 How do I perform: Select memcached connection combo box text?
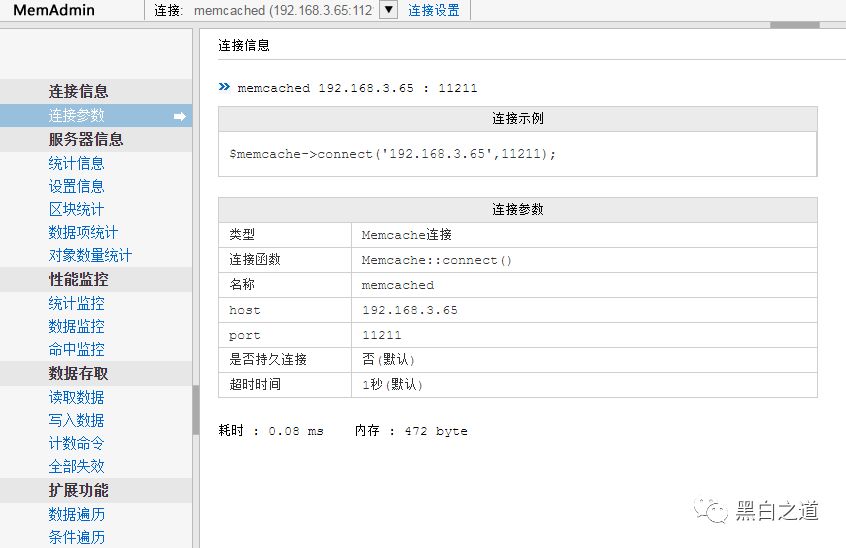(283, 10)
